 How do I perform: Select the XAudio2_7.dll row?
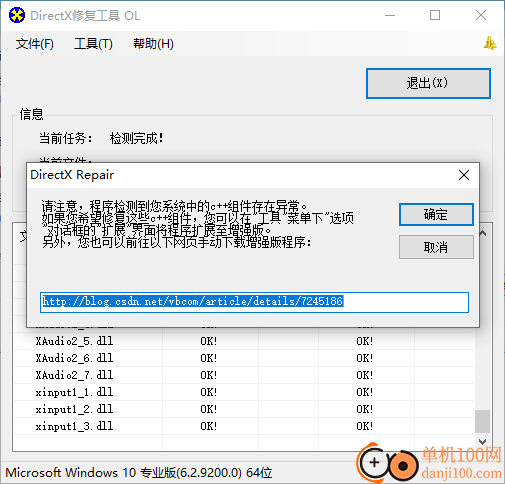244,375
